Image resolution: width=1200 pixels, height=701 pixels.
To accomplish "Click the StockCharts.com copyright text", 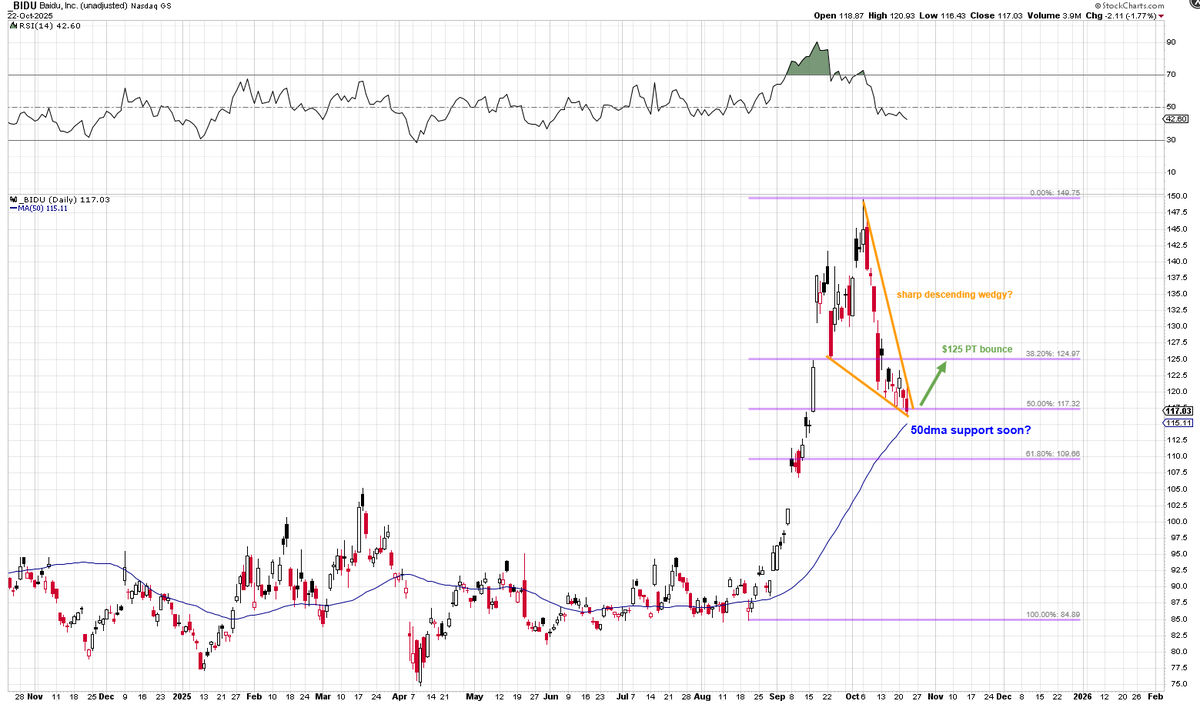I will click(x=1130, y=6).
